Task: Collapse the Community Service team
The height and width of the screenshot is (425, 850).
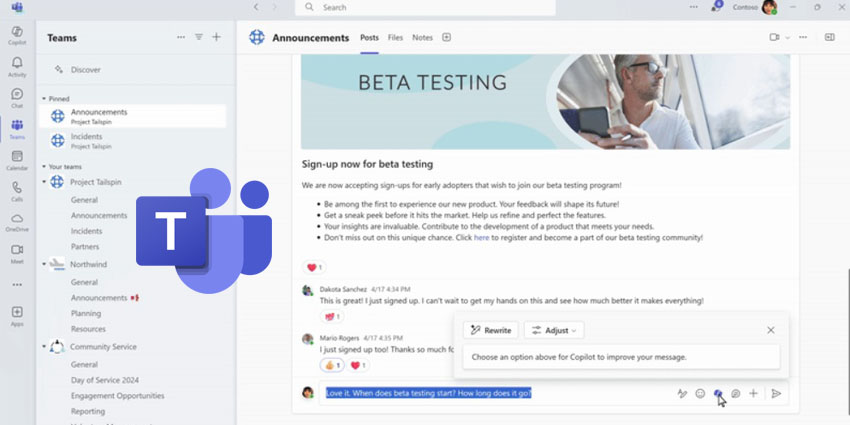Action: (x=44, y=346)
